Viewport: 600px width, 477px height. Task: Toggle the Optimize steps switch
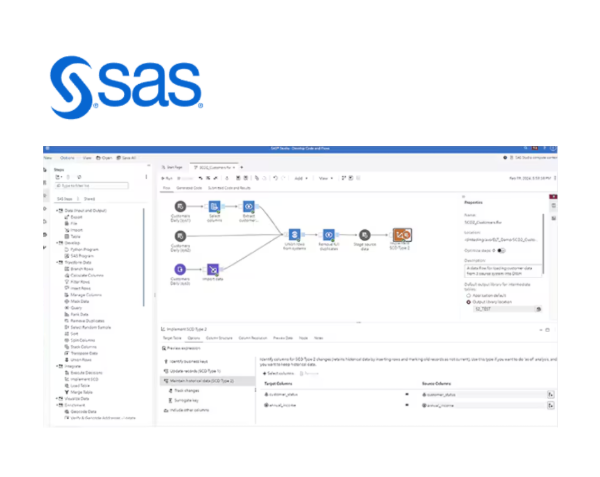(x=500, y=250)
